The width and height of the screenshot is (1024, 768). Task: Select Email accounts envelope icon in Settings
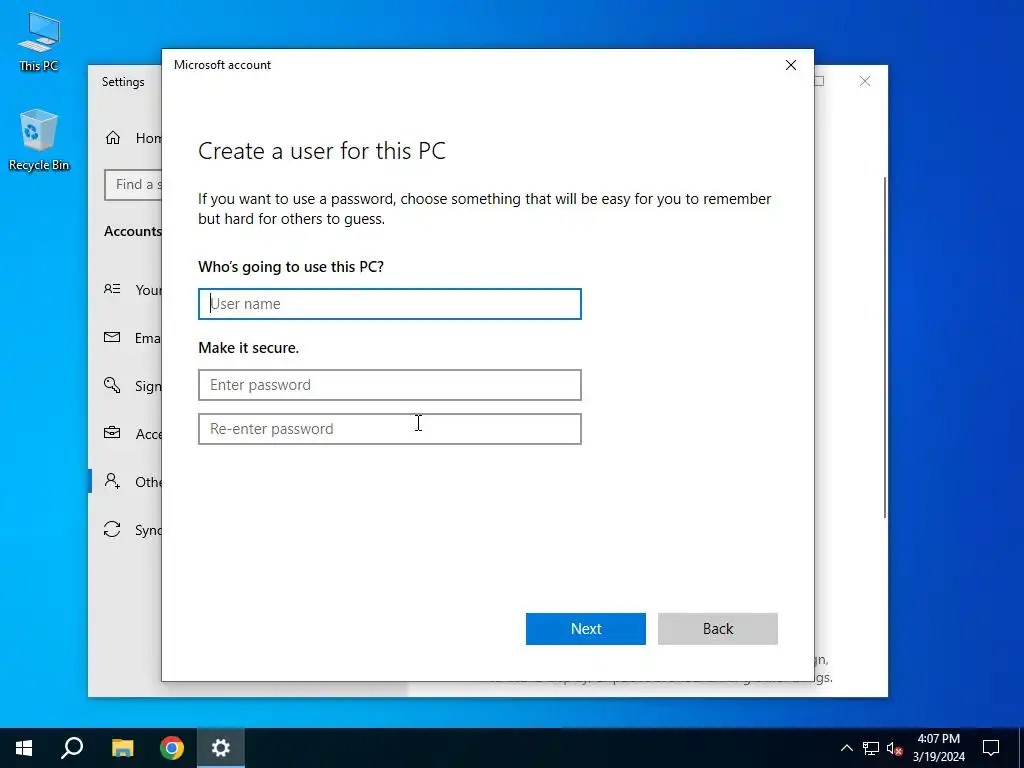[x=112, y=337]
